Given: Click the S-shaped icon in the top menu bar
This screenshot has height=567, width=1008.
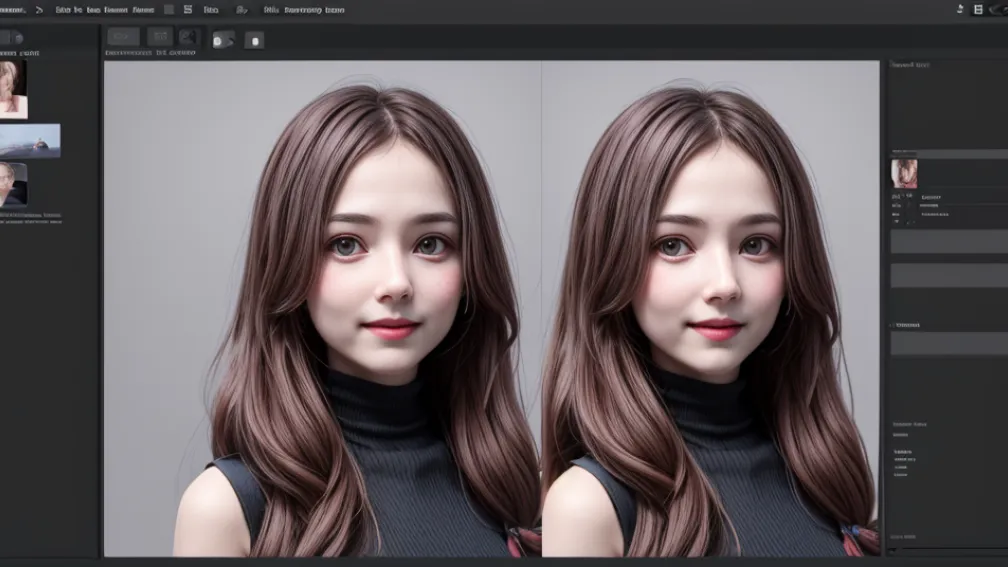Looking at the screenshot, I should (188, 10).
